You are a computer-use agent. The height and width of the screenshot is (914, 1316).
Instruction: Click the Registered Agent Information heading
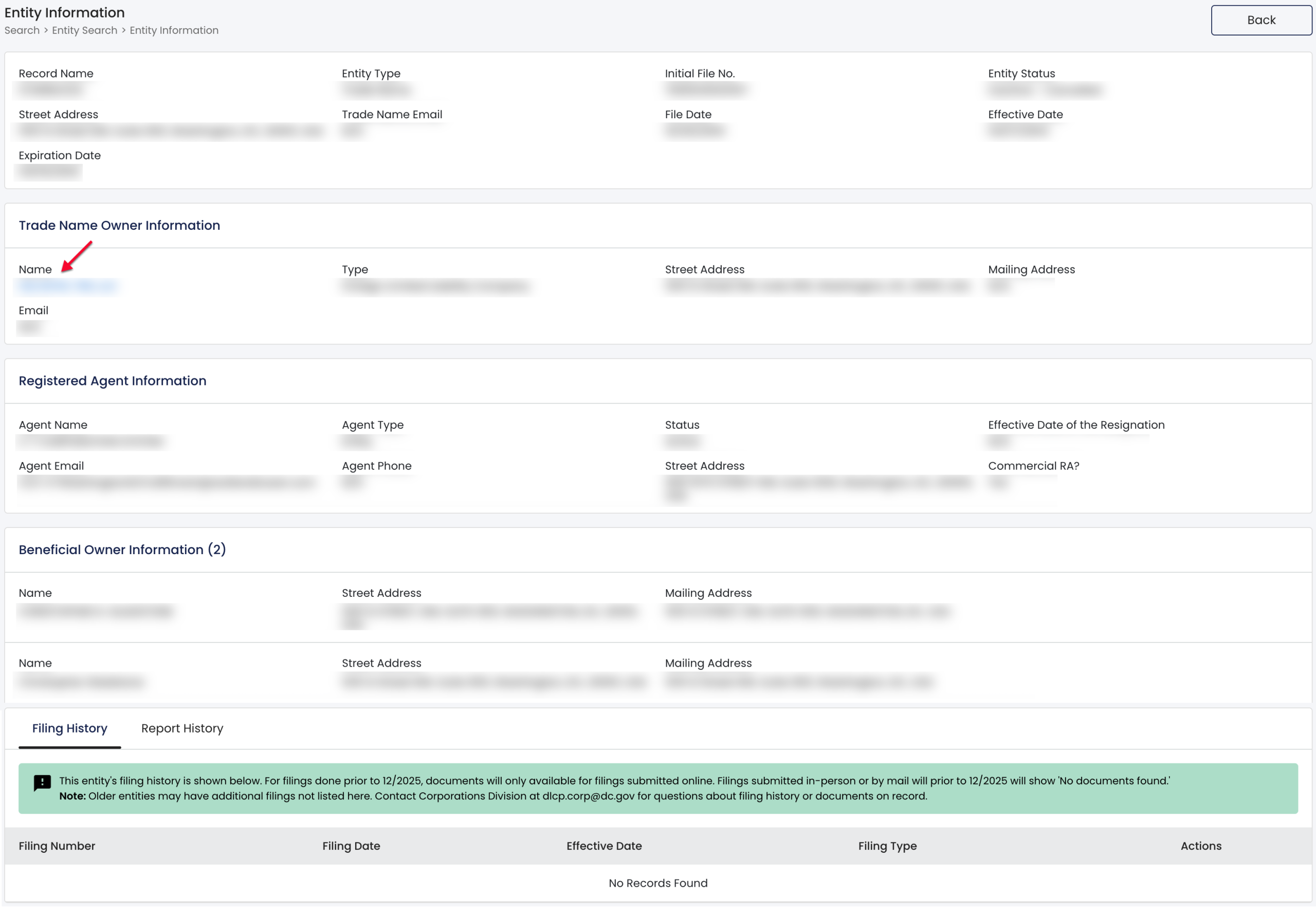[x=112, y=381]
